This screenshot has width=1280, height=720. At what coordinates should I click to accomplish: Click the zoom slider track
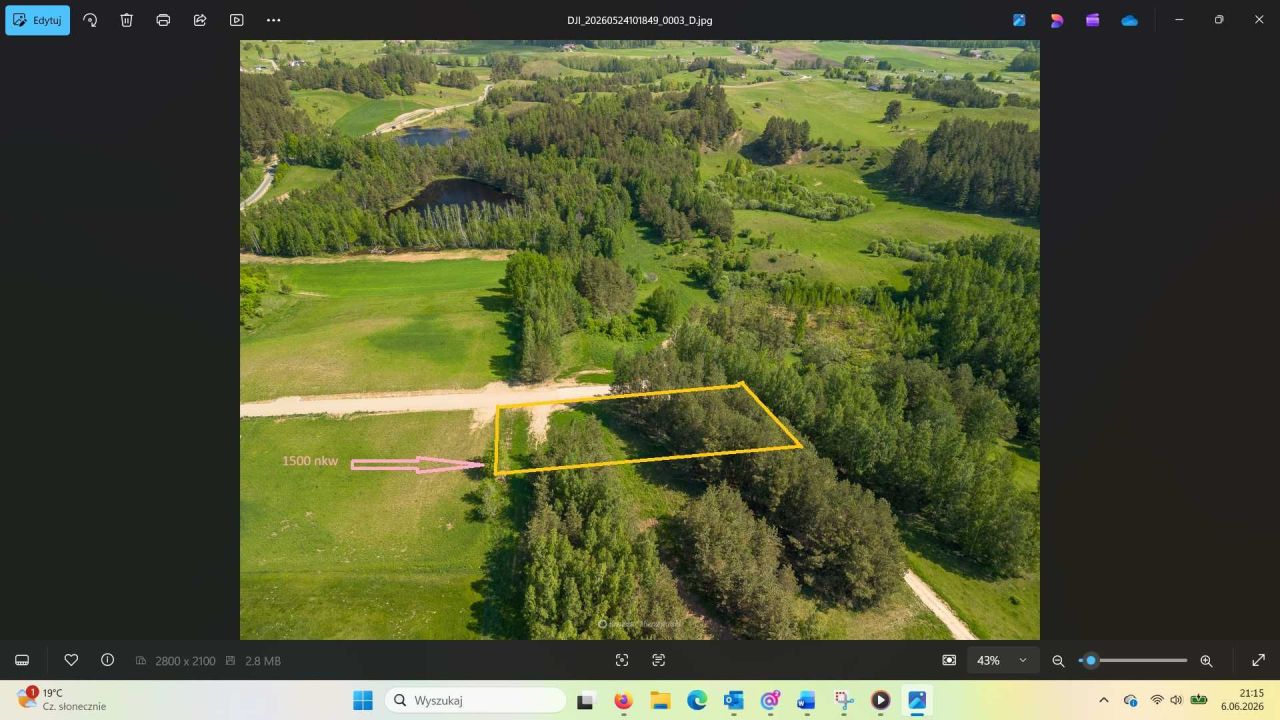coord(1134,660)
